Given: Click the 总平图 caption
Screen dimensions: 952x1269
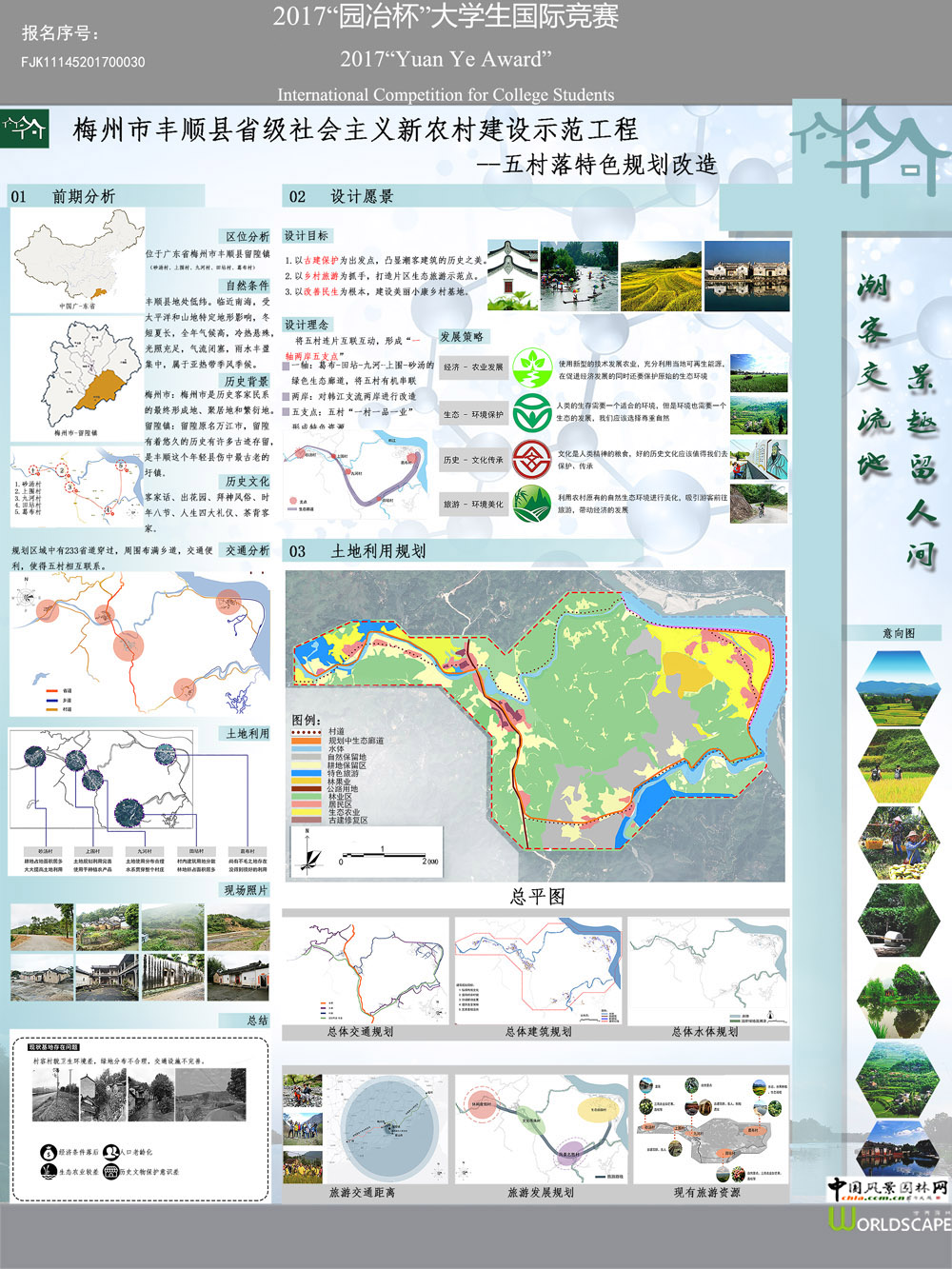Looking at the screenshot, I should tap(537, 897).
